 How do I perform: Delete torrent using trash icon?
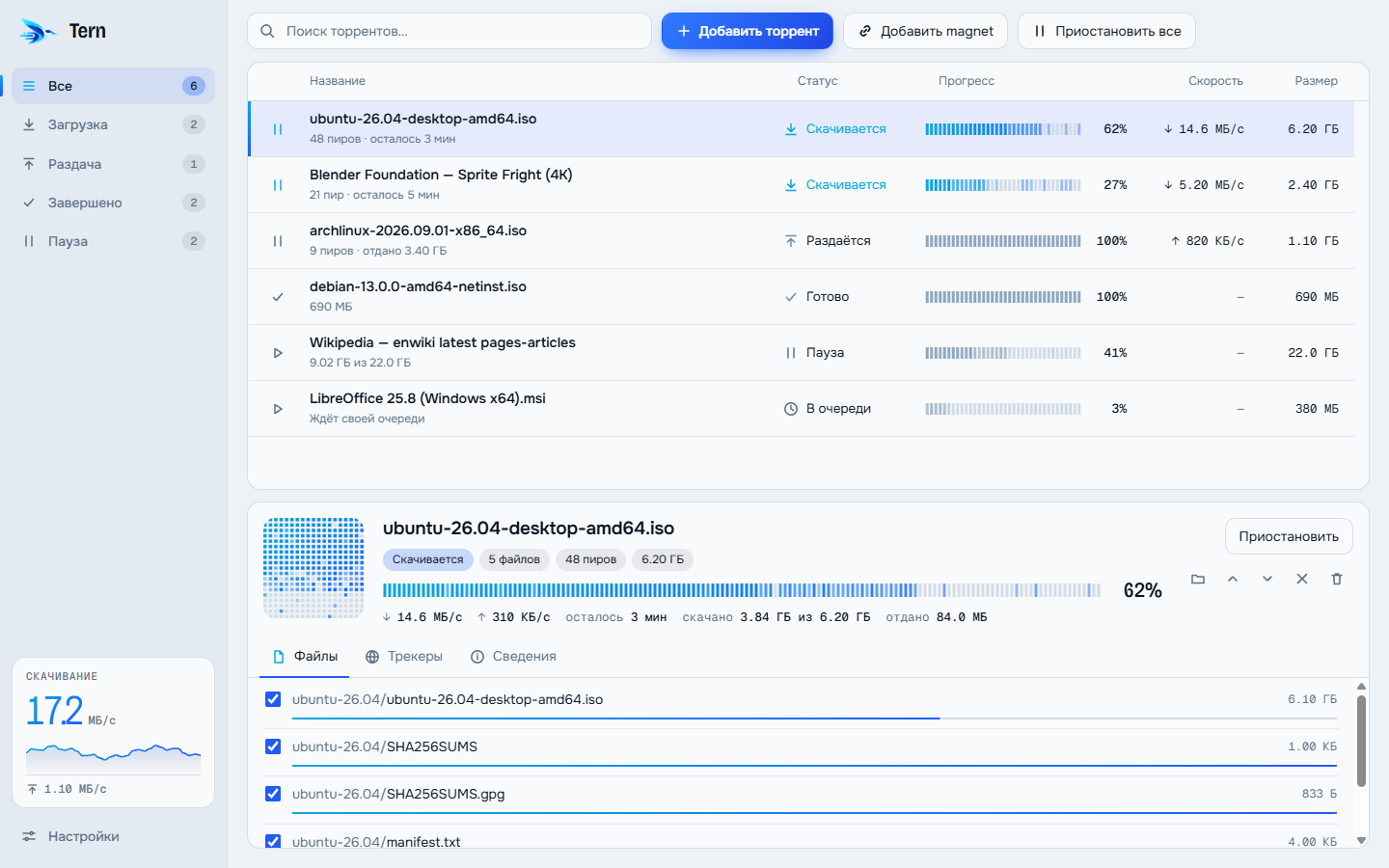[1337, 579]
